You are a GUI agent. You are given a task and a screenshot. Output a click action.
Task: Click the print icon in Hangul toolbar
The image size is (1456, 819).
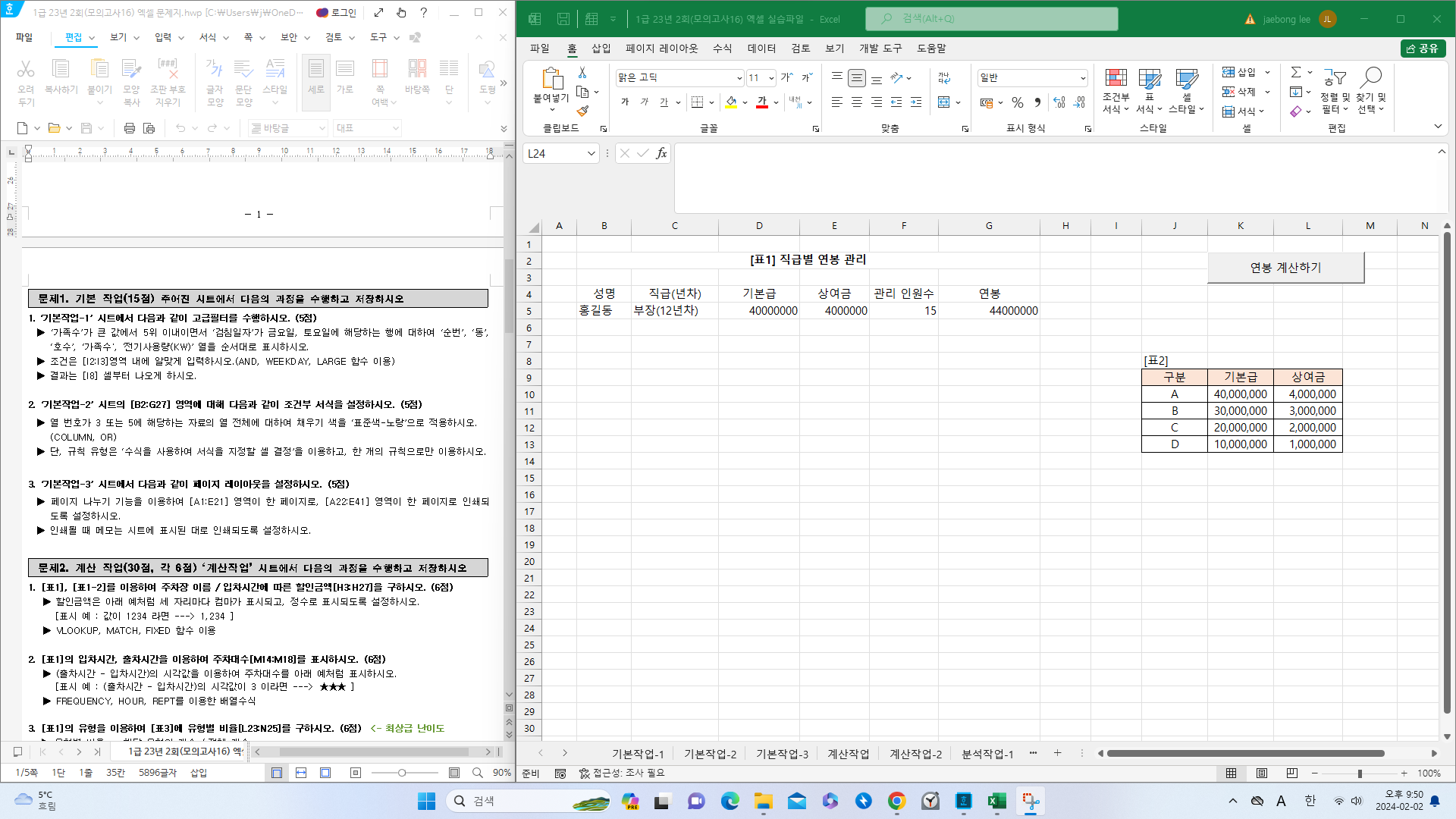(x=130, y=128)
